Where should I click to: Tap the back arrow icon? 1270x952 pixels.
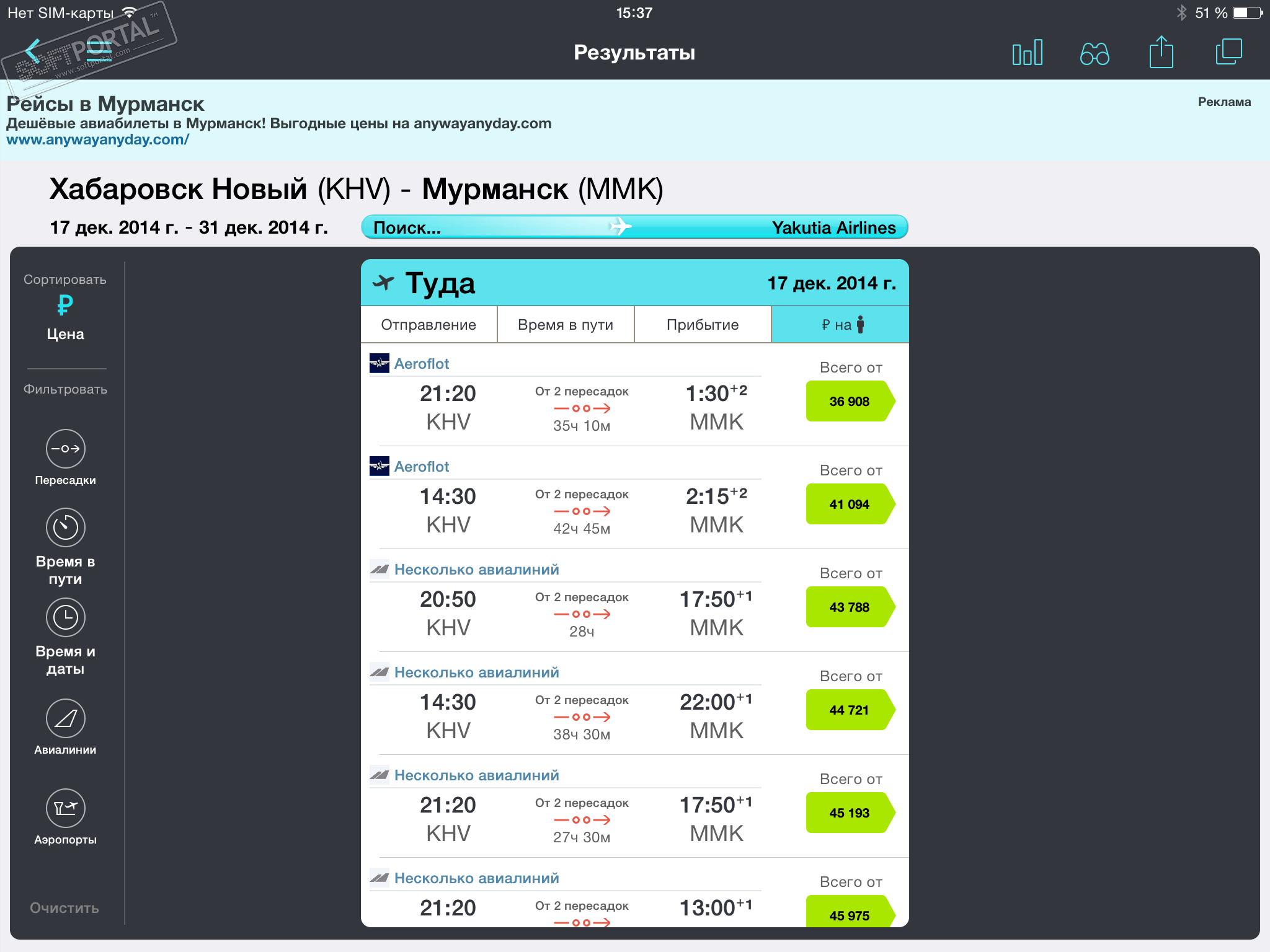[x=32, y=52]
